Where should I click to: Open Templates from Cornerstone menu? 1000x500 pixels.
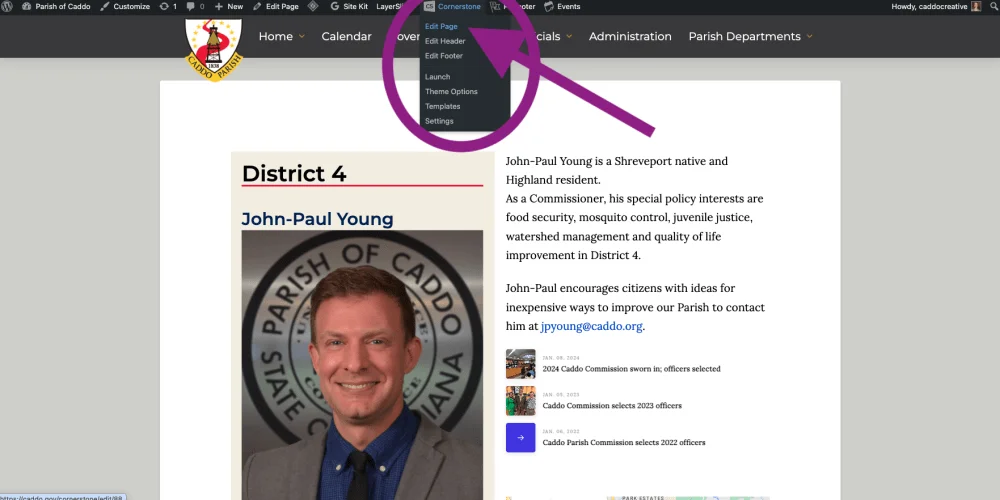tap(442, 106)
